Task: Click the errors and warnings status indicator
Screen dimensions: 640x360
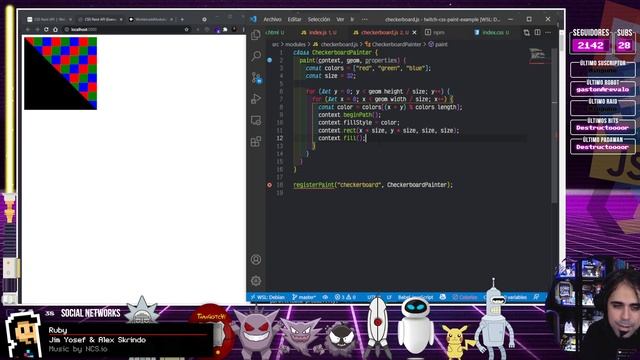Action: tap(345, 297)
